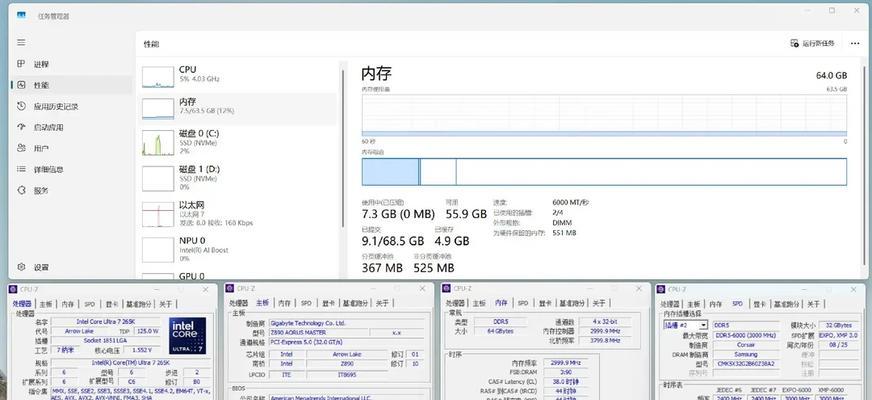Select the CPU performance graph entry
This screenshot has width=872, height=400.
point(239,75)
